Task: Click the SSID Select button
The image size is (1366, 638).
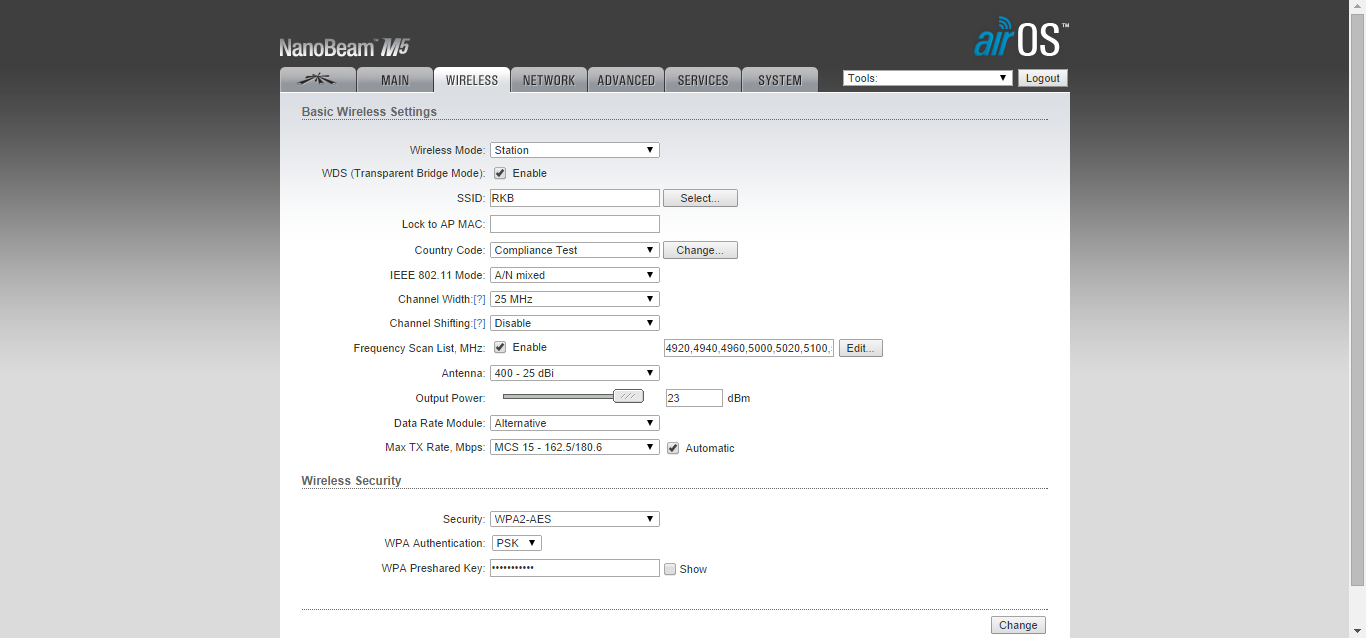Action: pyautogui.click(x=700, y=198)
